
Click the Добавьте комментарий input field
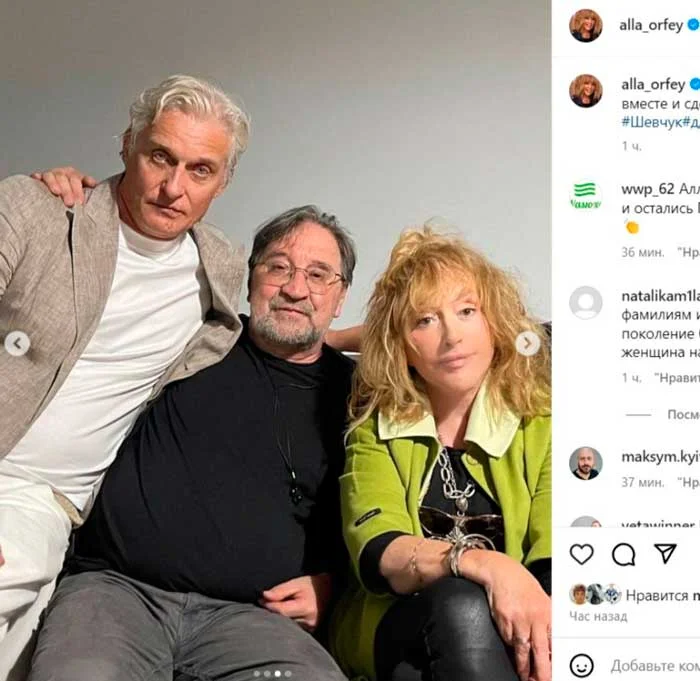(x=655, y=666)
